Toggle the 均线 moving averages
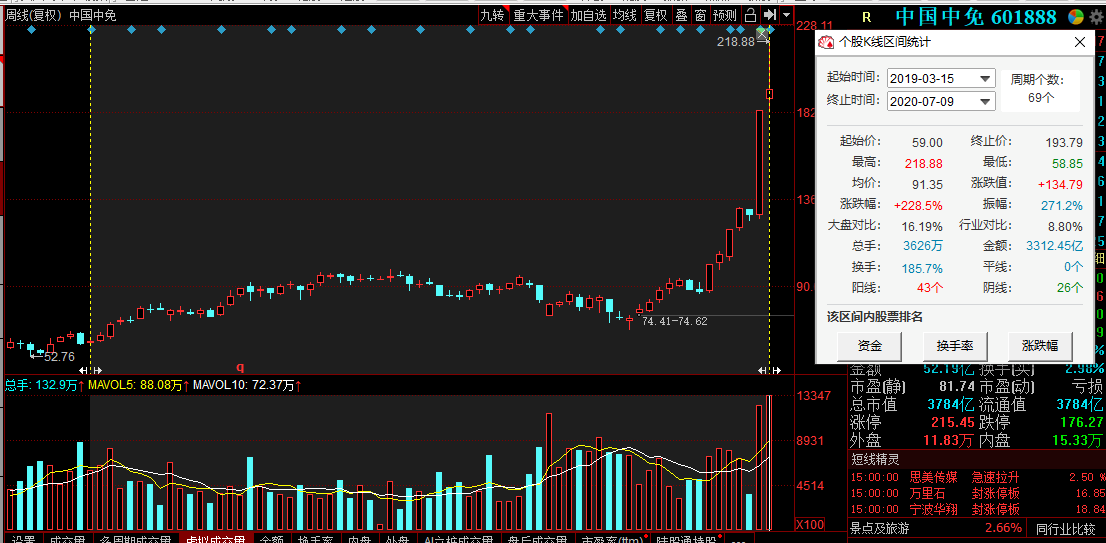Image resolution: width=1106 pixels, height=543 pixels. pyautogui.click(x=624, y=15)
